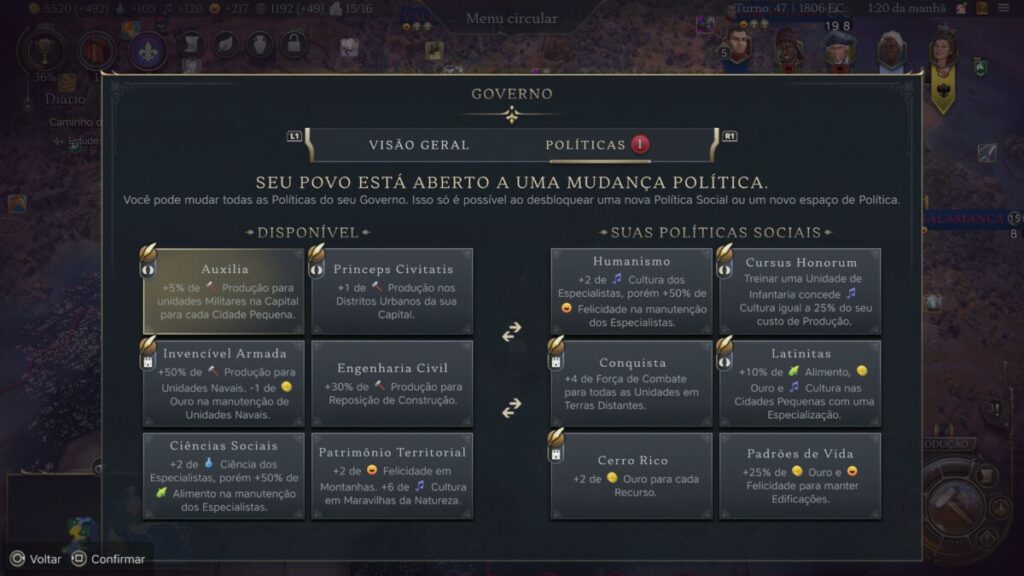Click the help question mark icon
This screenshot has height=576, width=1024.
[982, 8]
